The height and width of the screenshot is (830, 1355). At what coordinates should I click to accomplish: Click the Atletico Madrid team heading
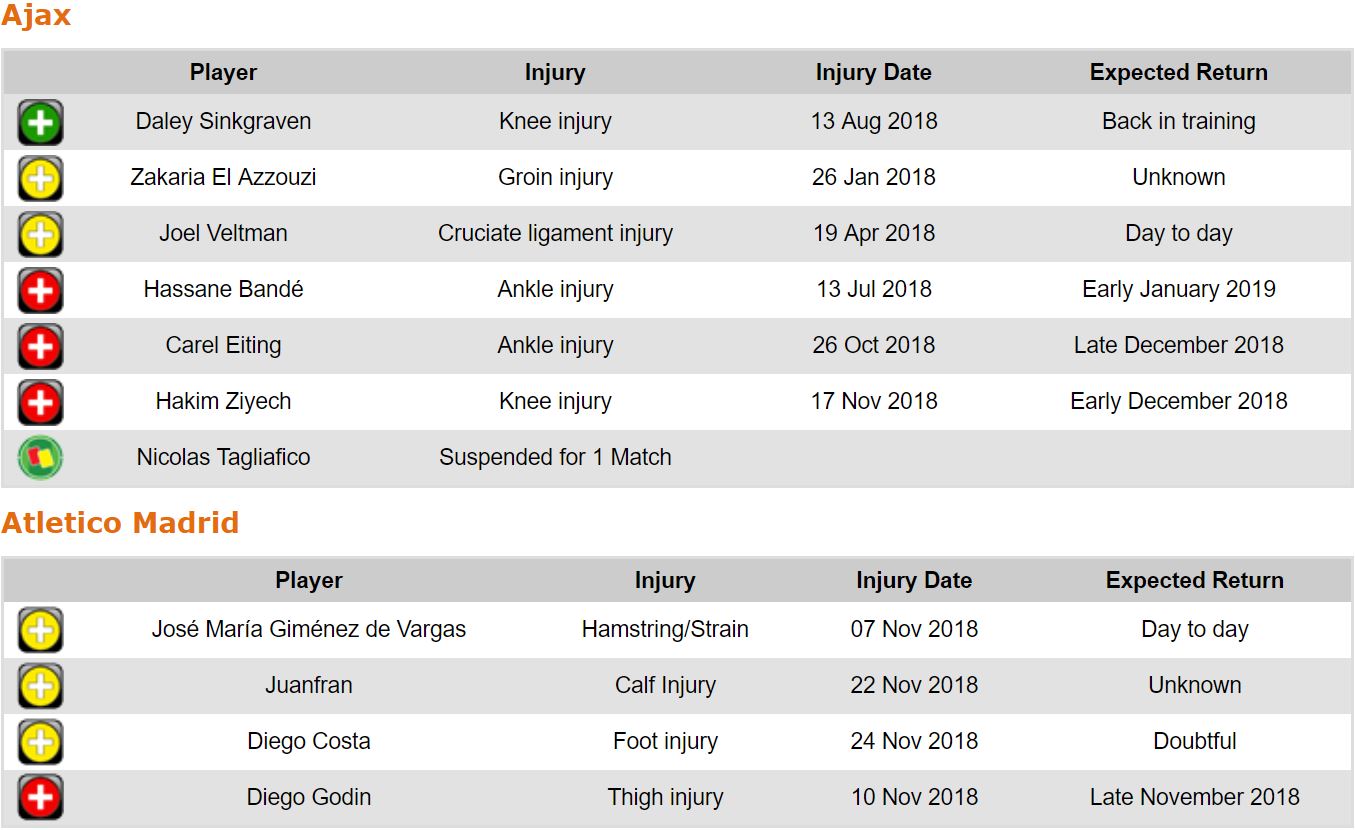[x=120, y=523]
